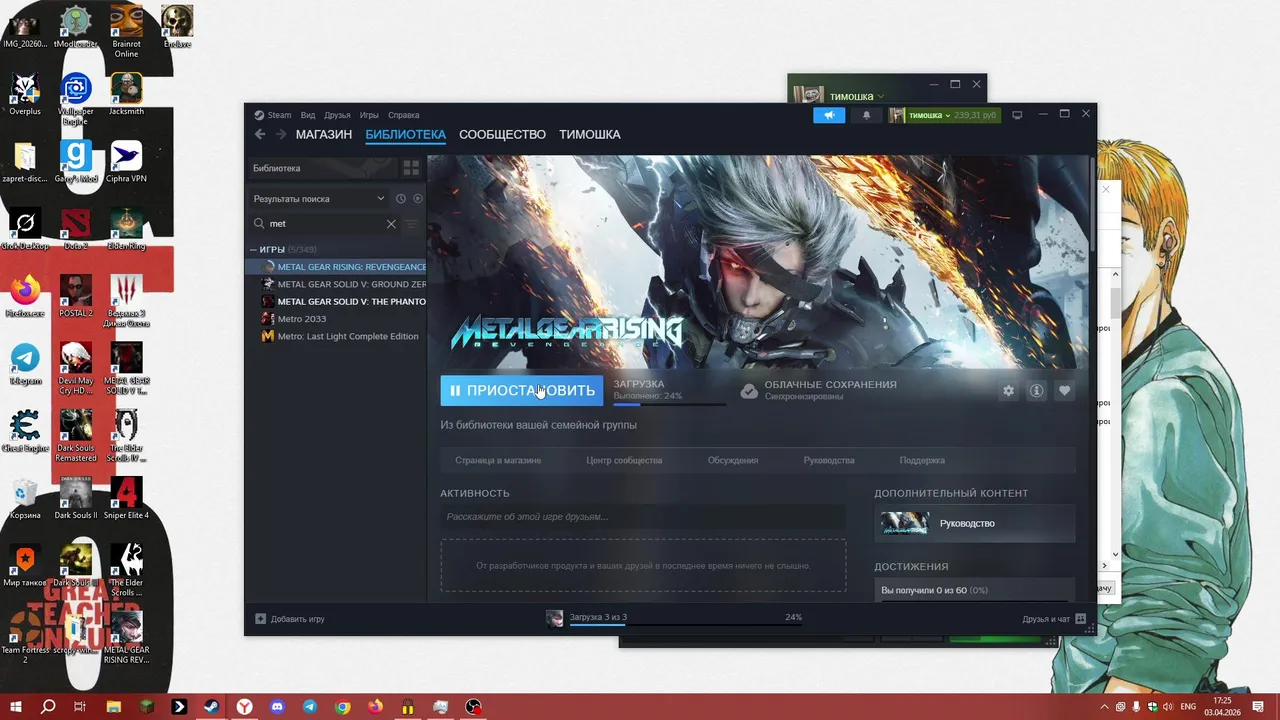Open Windows Start menu
Screen dimensions: 1280x720
coord(16,707)
